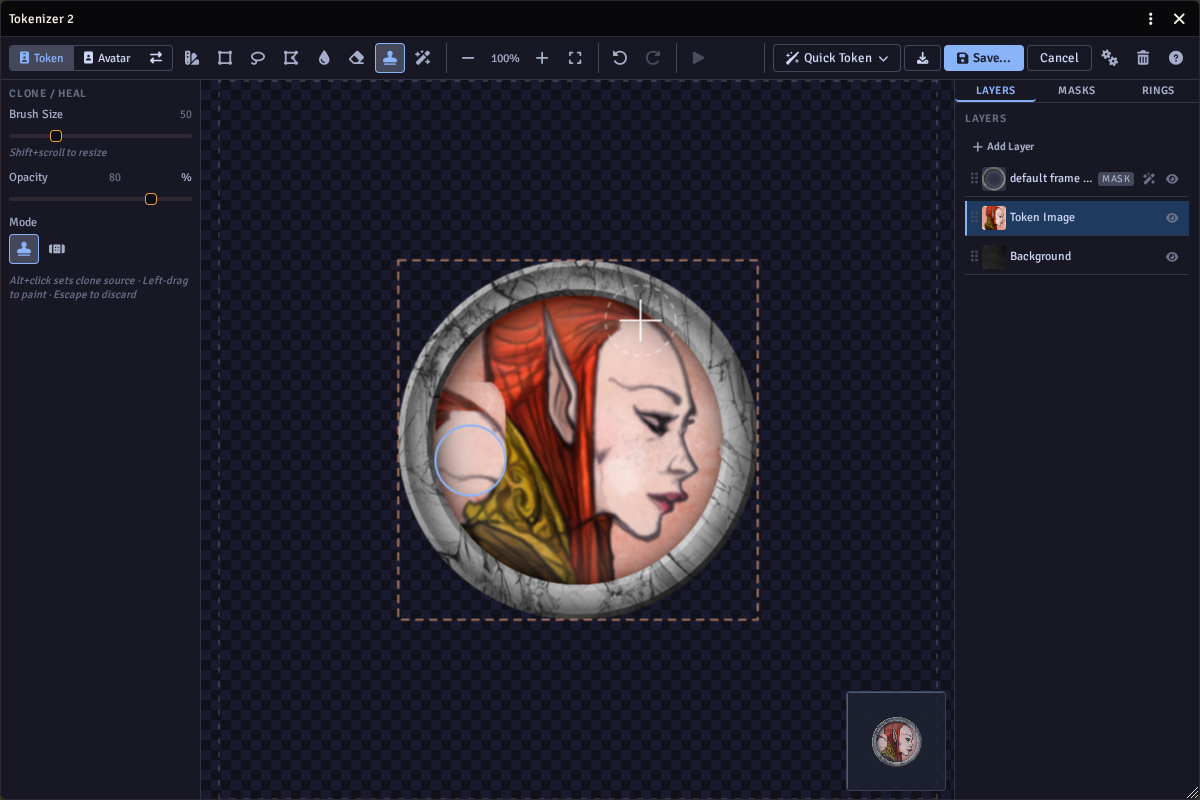The width and height of the screenshot is (1200, 800).
Task: Select the blur droplet tool
Action: (324, 58)
